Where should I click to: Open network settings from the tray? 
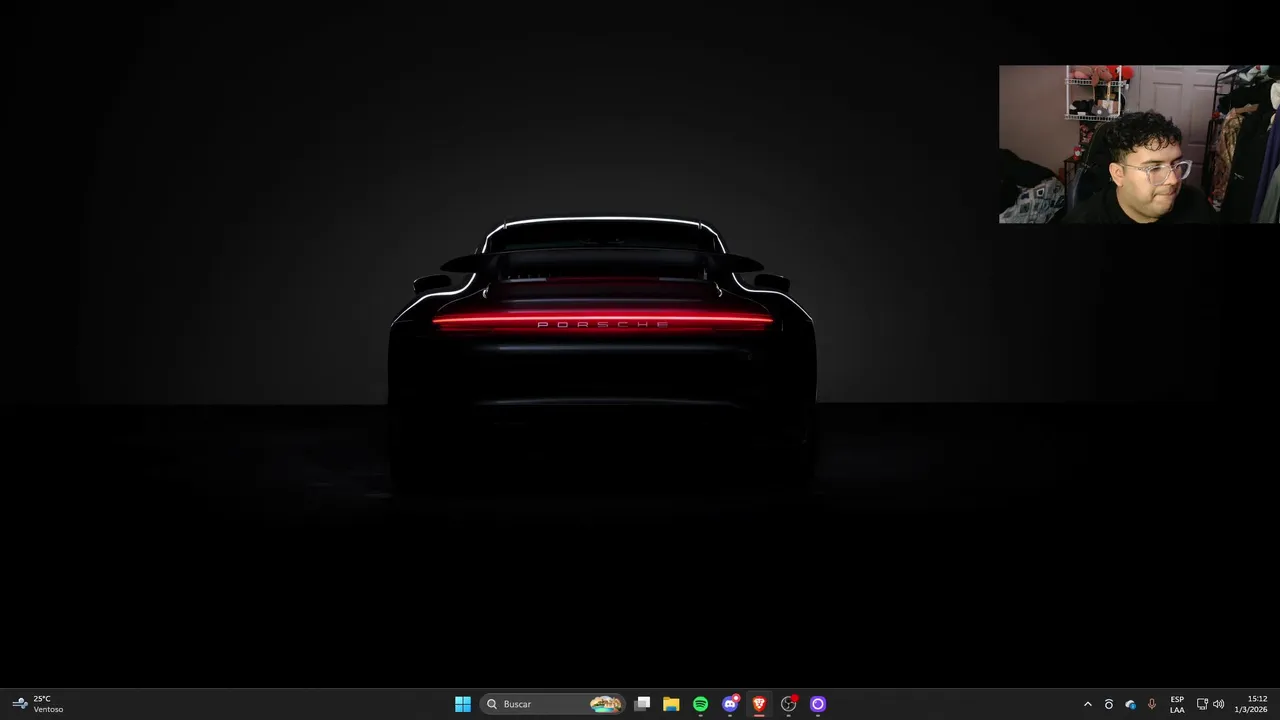pyautogui.click(x=1202, y=704)
